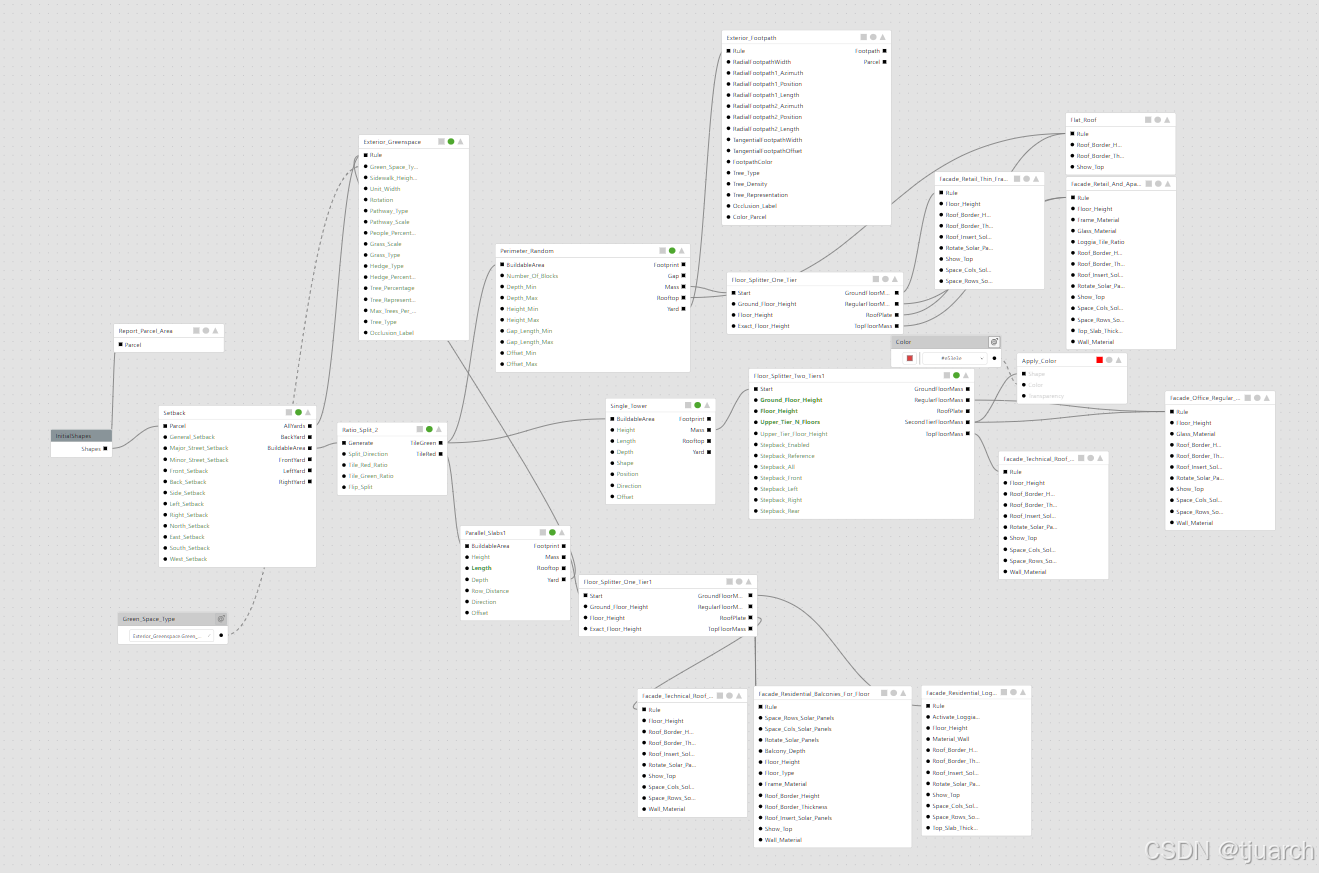Toggle the gray circle on Exterior_Footpath node
Viewport: 1319px width, 873px height.
[873, 37]
